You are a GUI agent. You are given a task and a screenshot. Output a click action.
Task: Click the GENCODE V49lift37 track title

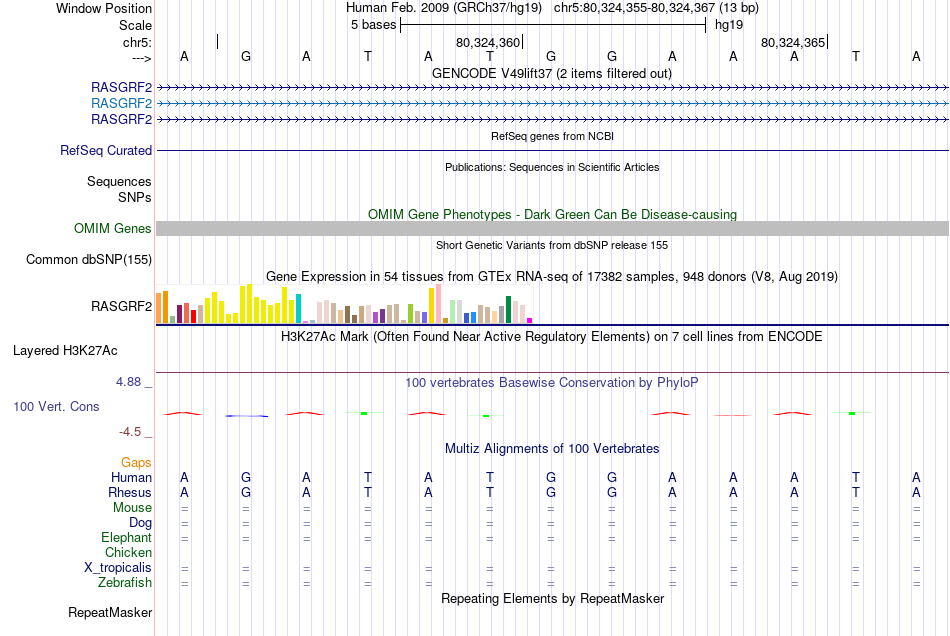[552, 73]
